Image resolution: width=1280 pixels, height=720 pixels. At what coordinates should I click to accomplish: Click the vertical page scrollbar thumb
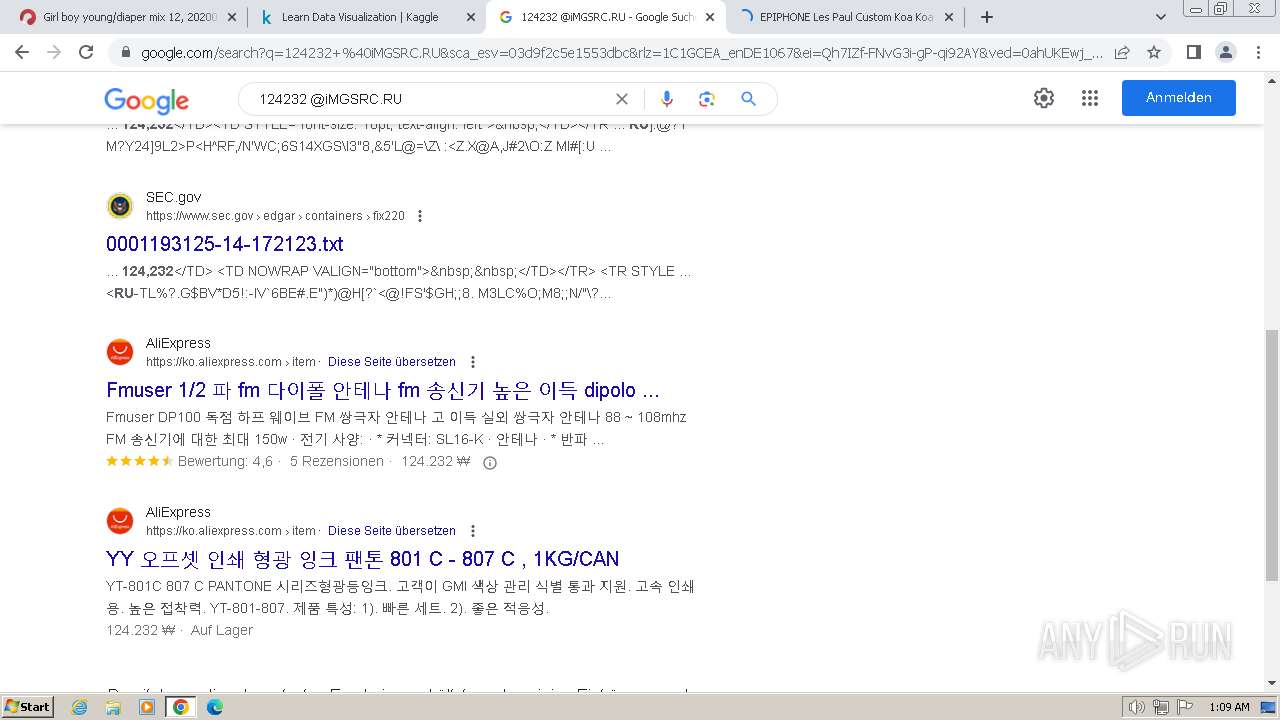coord(1271,455)
